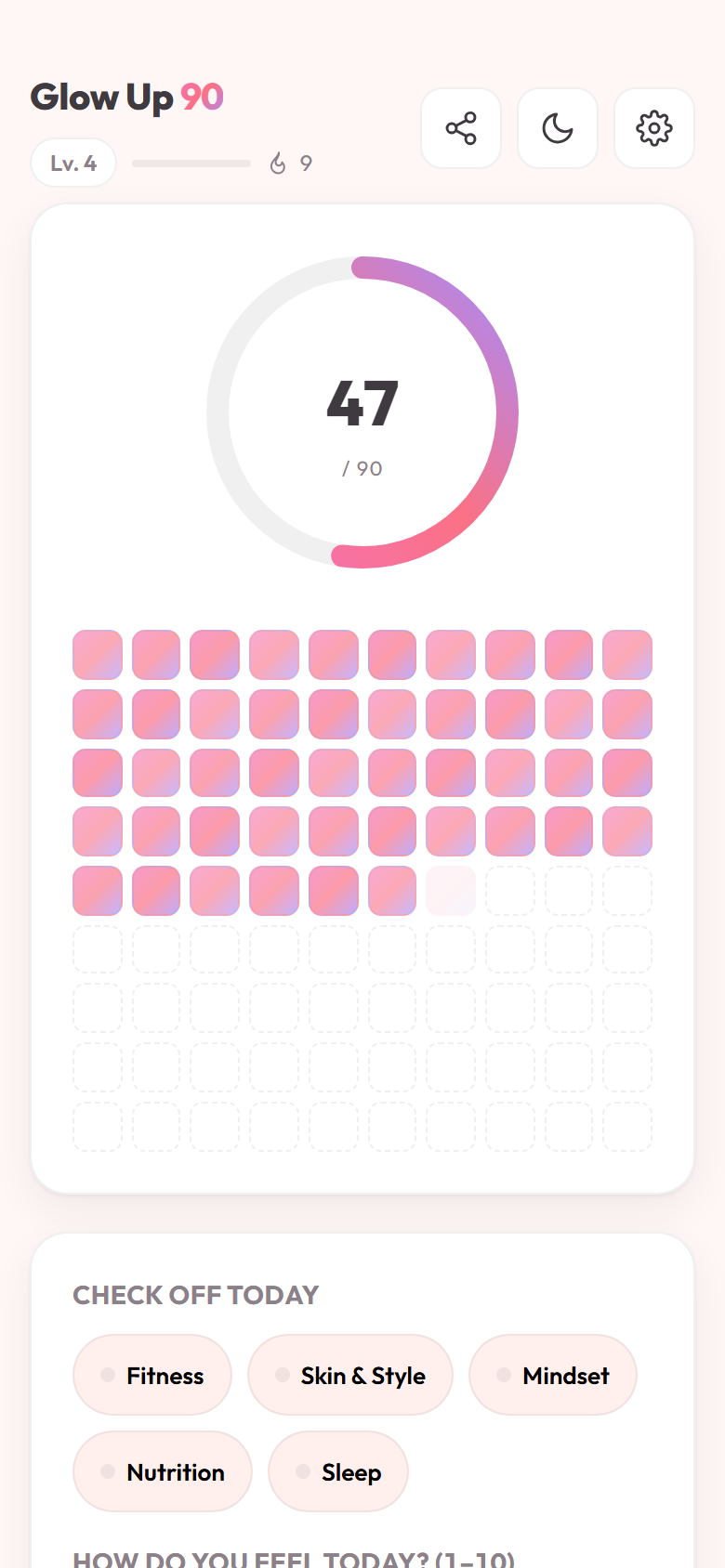Toggle dark mode with moon icon
The width and height of the screenshot is (725, 1568).
point(558,128)
